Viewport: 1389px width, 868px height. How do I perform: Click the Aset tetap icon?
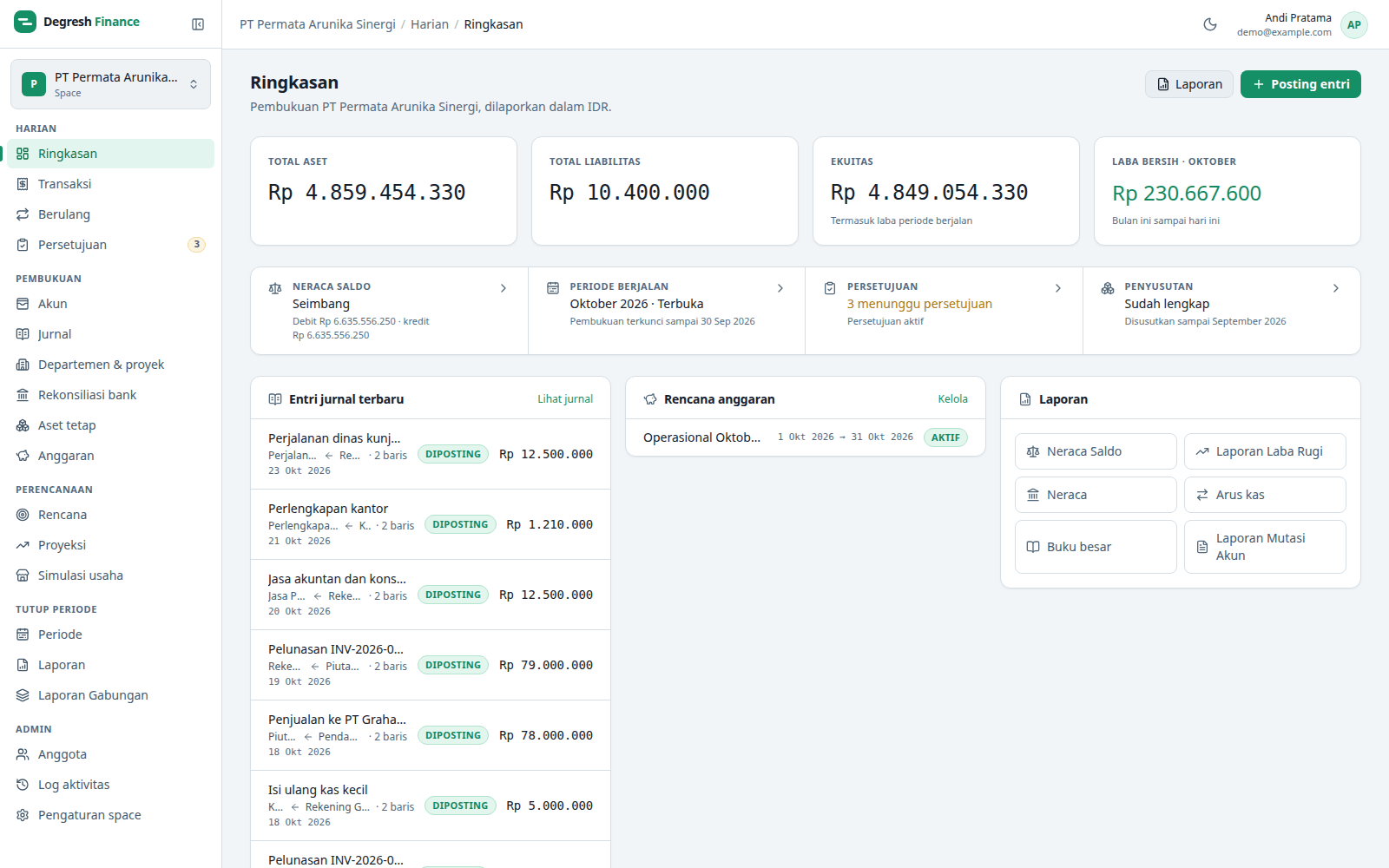[23, 425]
